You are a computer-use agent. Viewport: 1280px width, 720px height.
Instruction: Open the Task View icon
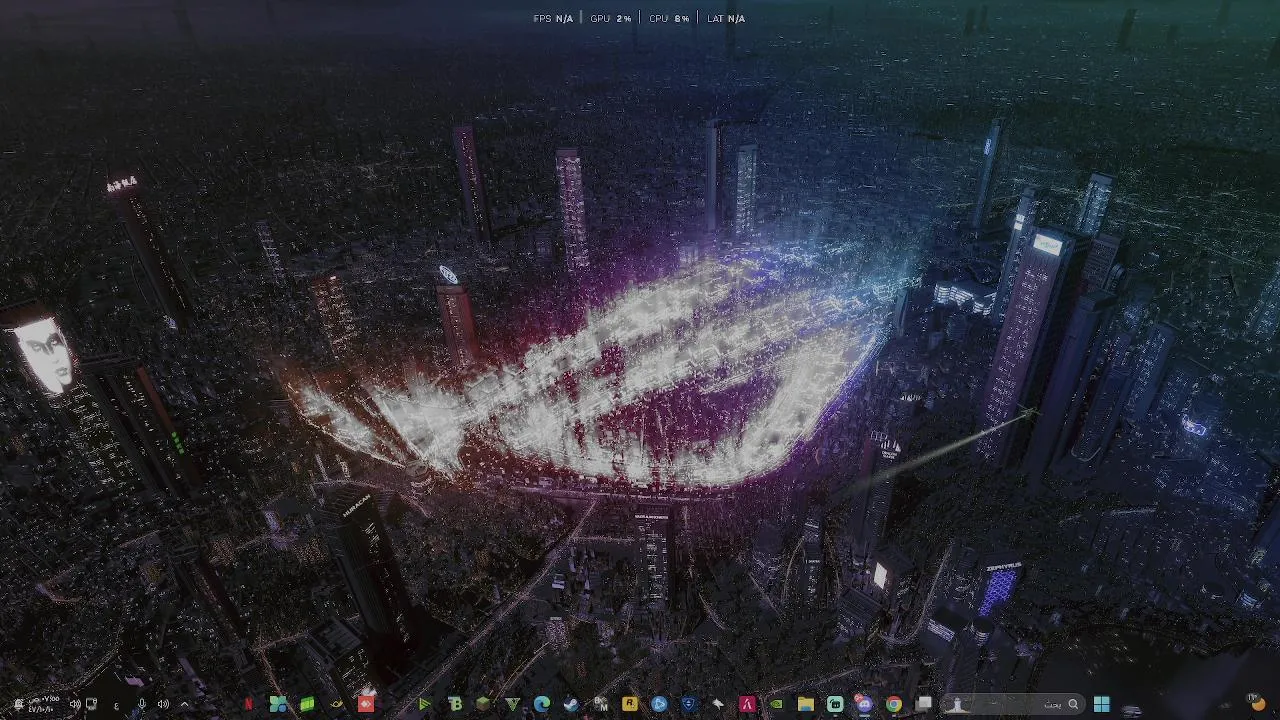(x=923, y=704)
